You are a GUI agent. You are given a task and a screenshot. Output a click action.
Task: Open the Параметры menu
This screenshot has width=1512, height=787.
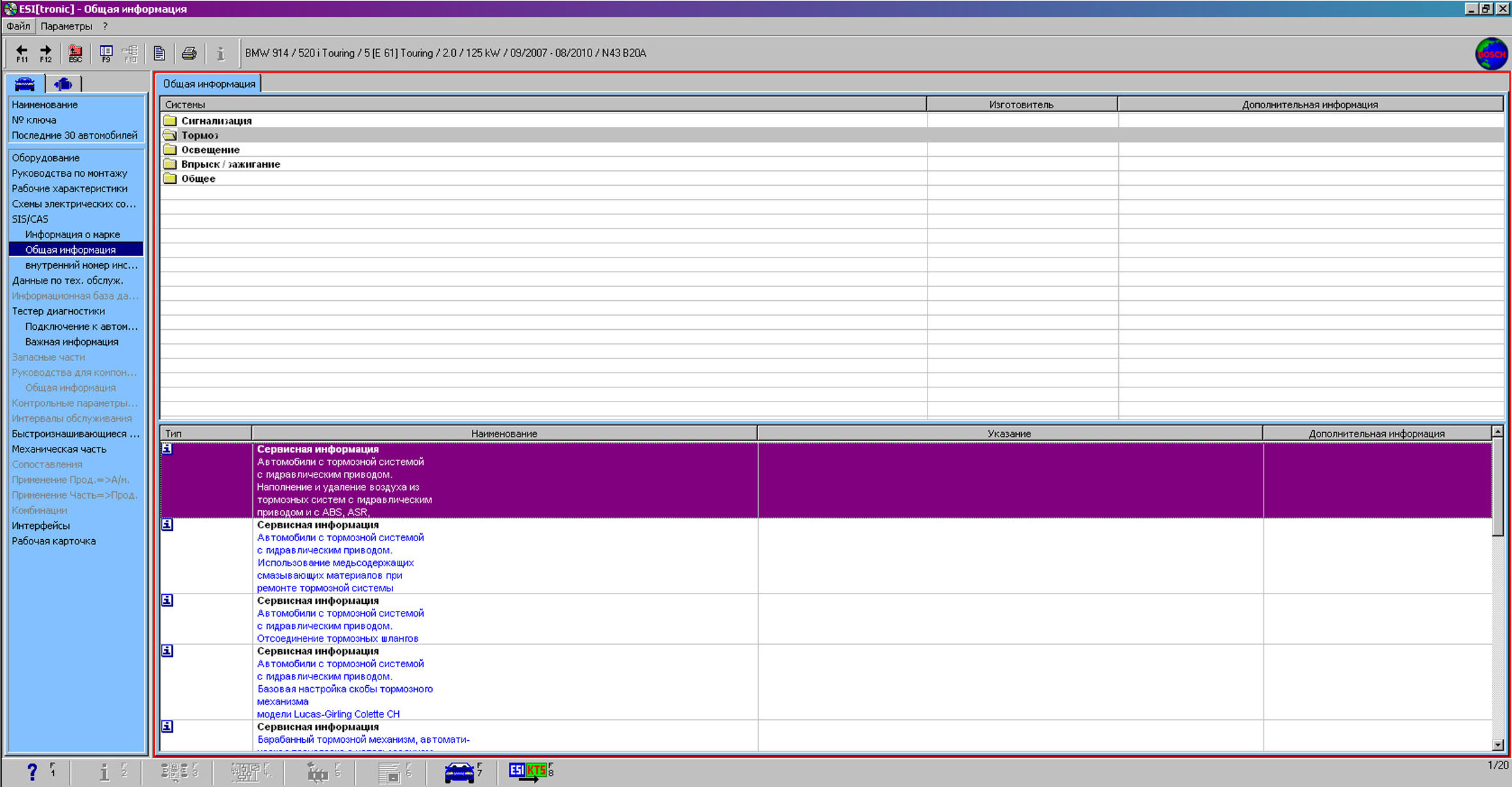66,26
